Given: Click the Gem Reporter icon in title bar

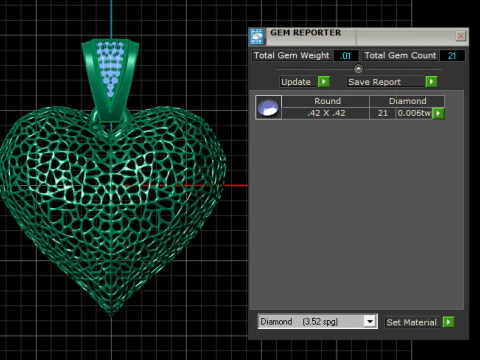Looking at the screenshot, I should (x=257, y=37).
